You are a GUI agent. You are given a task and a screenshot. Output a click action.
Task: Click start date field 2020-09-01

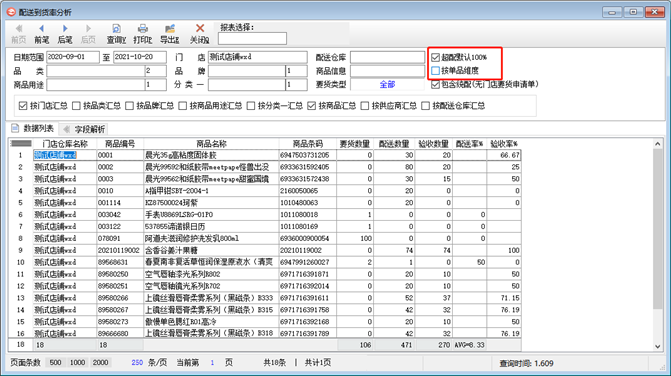(x=73, y=57)
